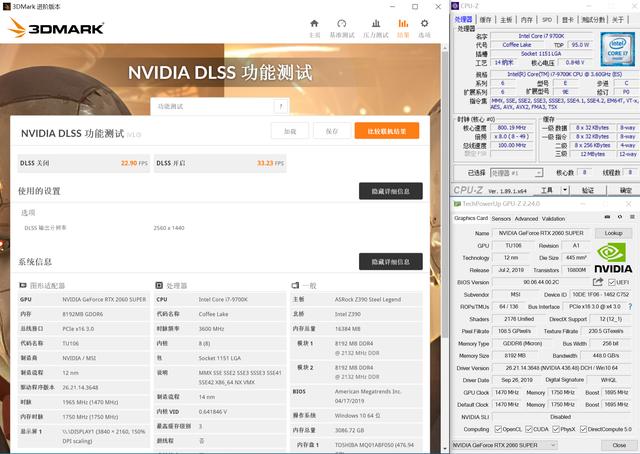Click the NVIDIA logo in GPU-Z
The width and height of the screenshot is (640, 454).
[x=613, y=258]
